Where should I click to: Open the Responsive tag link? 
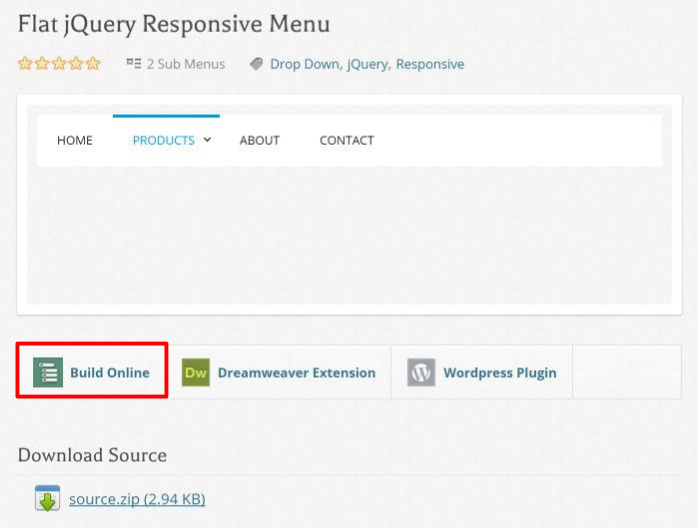[x=430, y=65]
